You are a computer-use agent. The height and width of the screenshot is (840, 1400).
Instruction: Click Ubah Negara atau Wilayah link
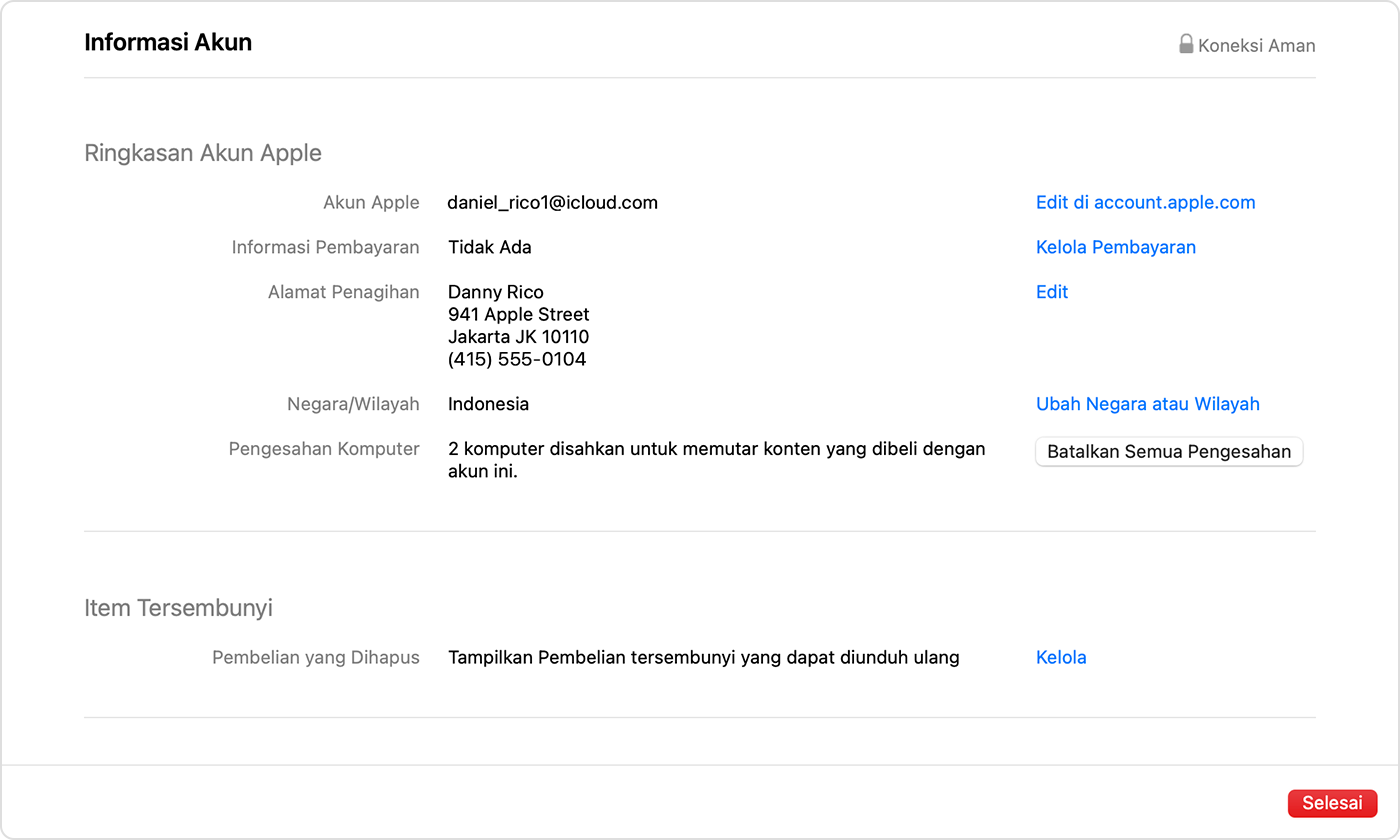tap(1148, 404)
